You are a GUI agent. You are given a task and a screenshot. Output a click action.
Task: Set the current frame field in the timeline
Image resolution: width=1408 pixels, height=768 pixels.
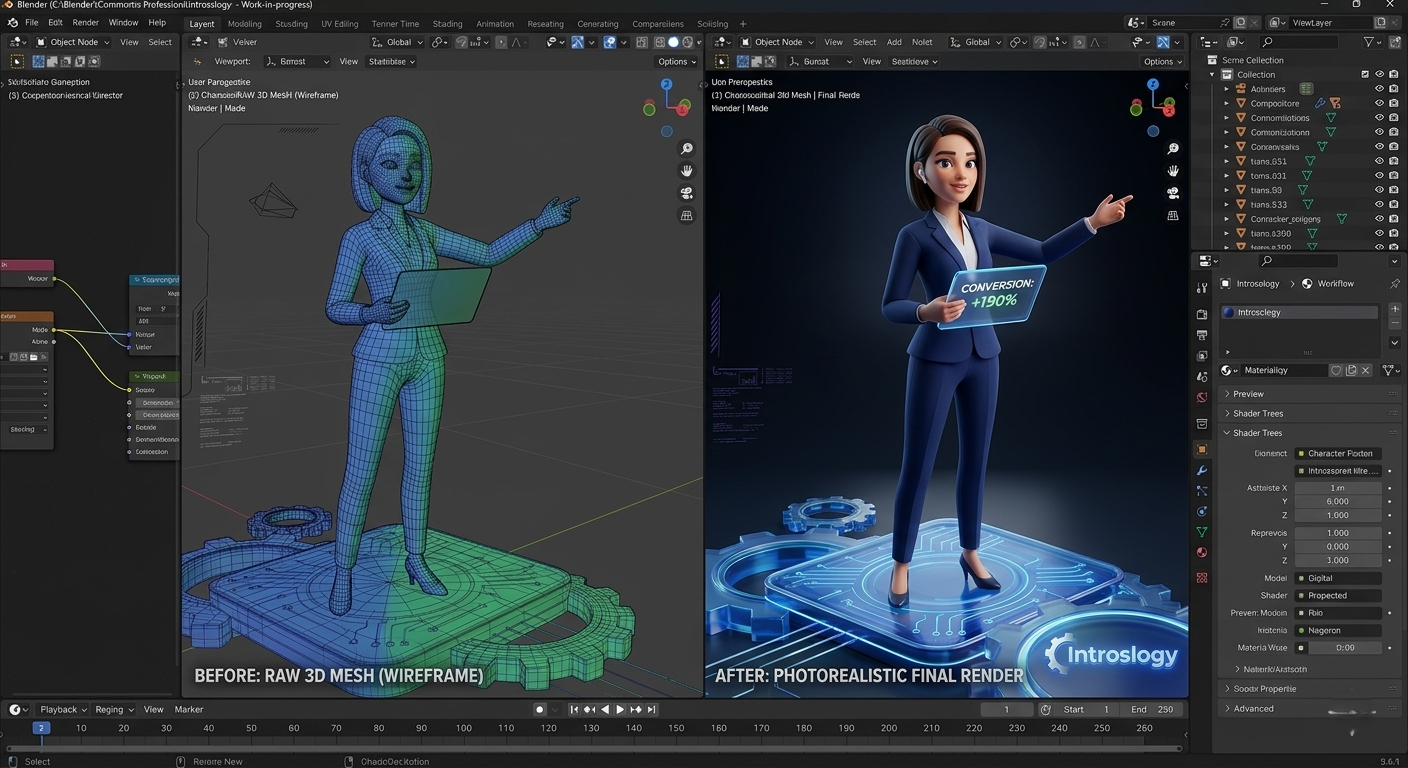point(1007,709)
